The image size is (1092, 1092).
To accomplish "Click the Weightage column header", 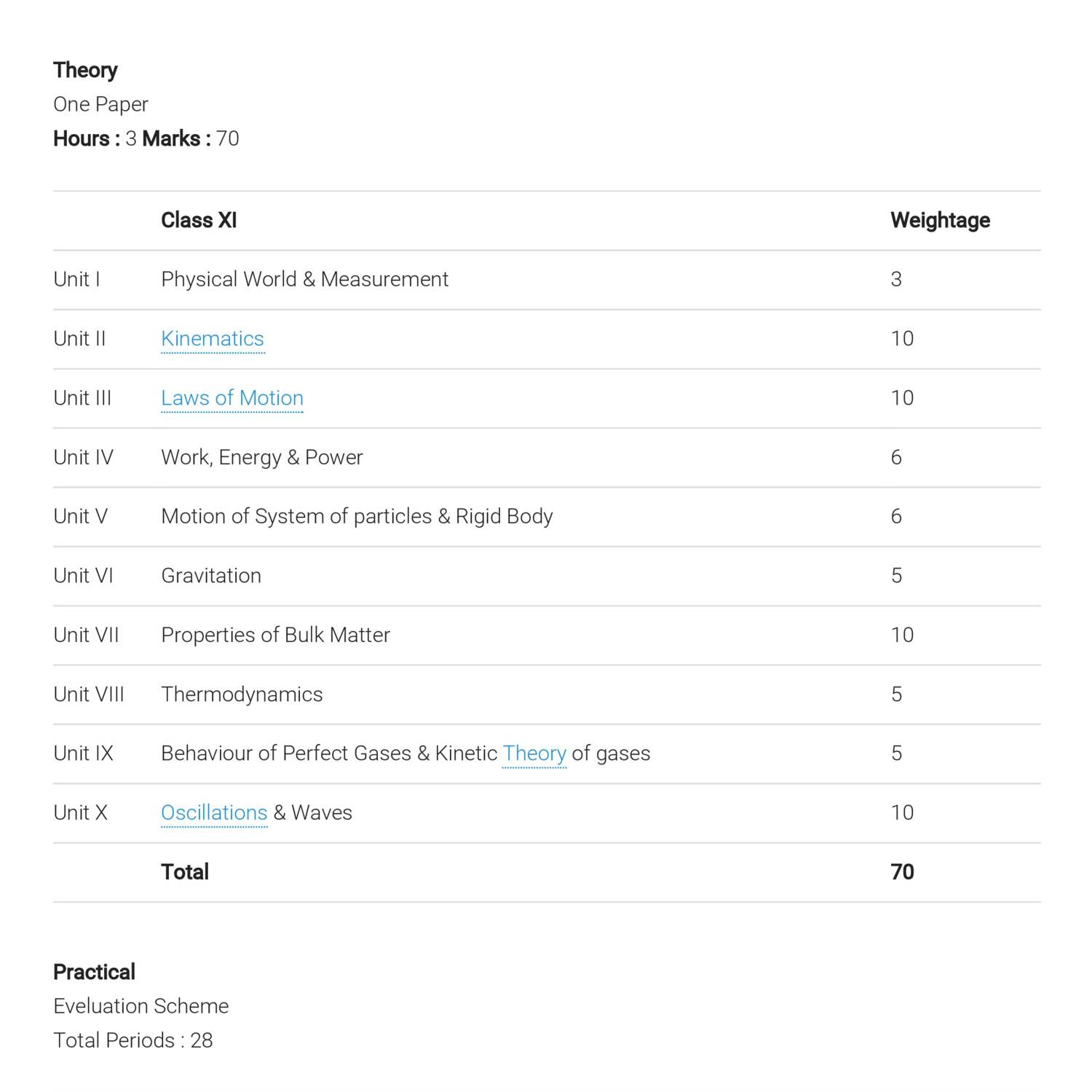I will pos(939,221).
